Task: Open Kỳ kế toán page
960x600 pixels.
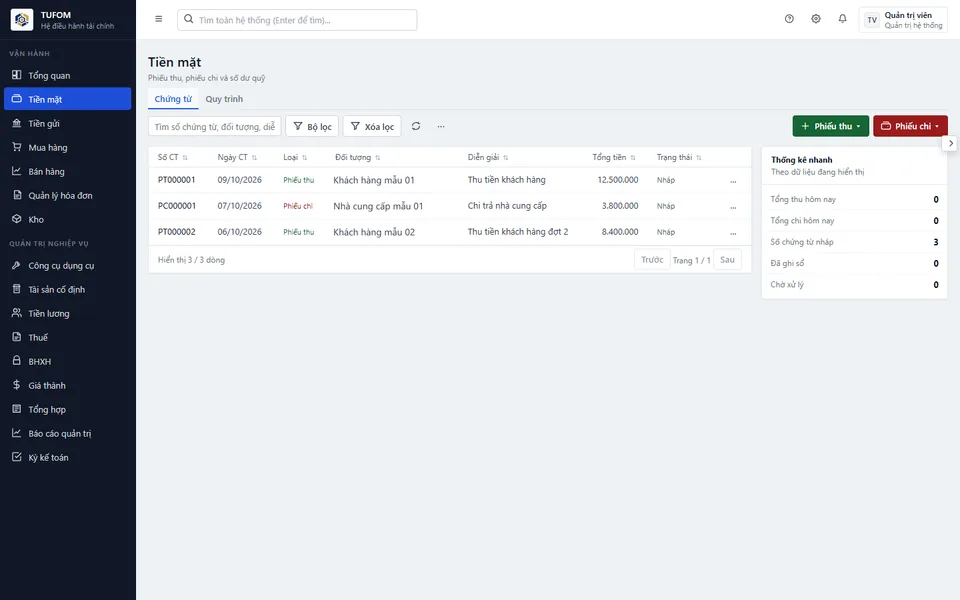Action: click(67, 457)
